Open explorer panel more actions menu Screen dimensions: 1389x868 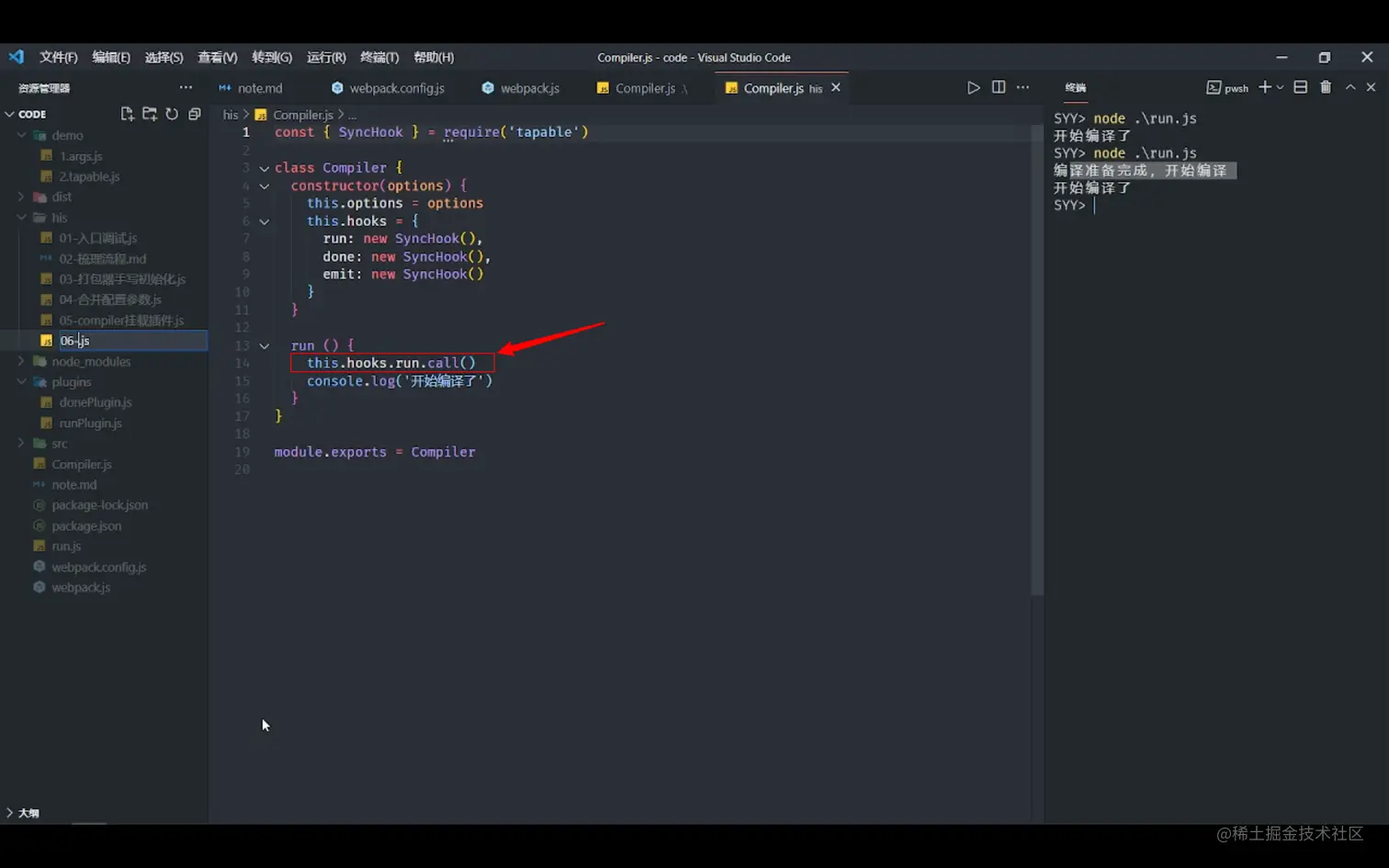point(186,87)
